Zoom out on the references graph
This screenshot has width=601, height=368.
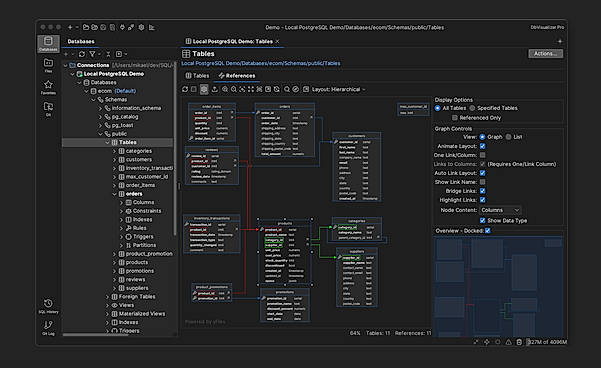click(x=233, y=89)
